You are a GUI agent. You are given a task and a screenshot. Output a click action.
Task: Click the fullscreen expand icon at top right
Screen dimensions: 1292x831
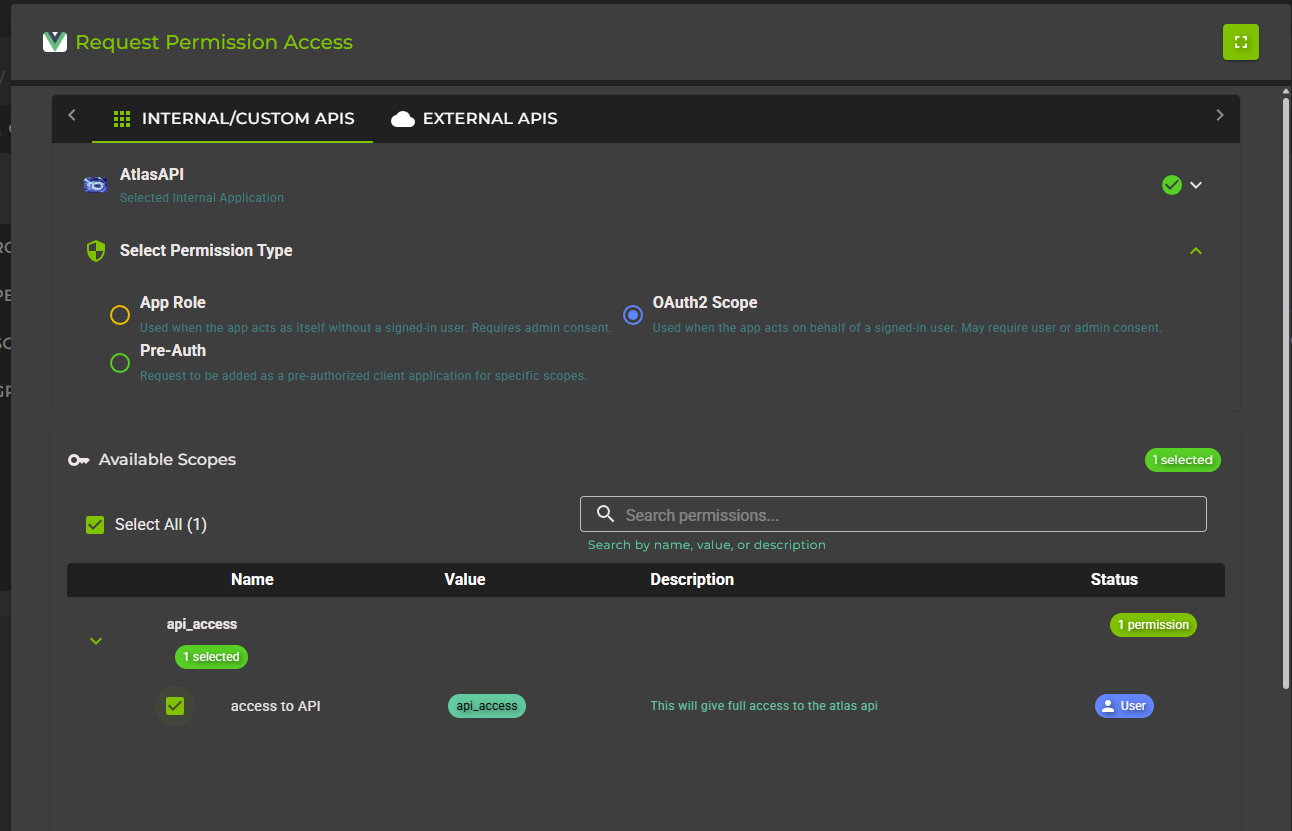tap(1241, 42)
